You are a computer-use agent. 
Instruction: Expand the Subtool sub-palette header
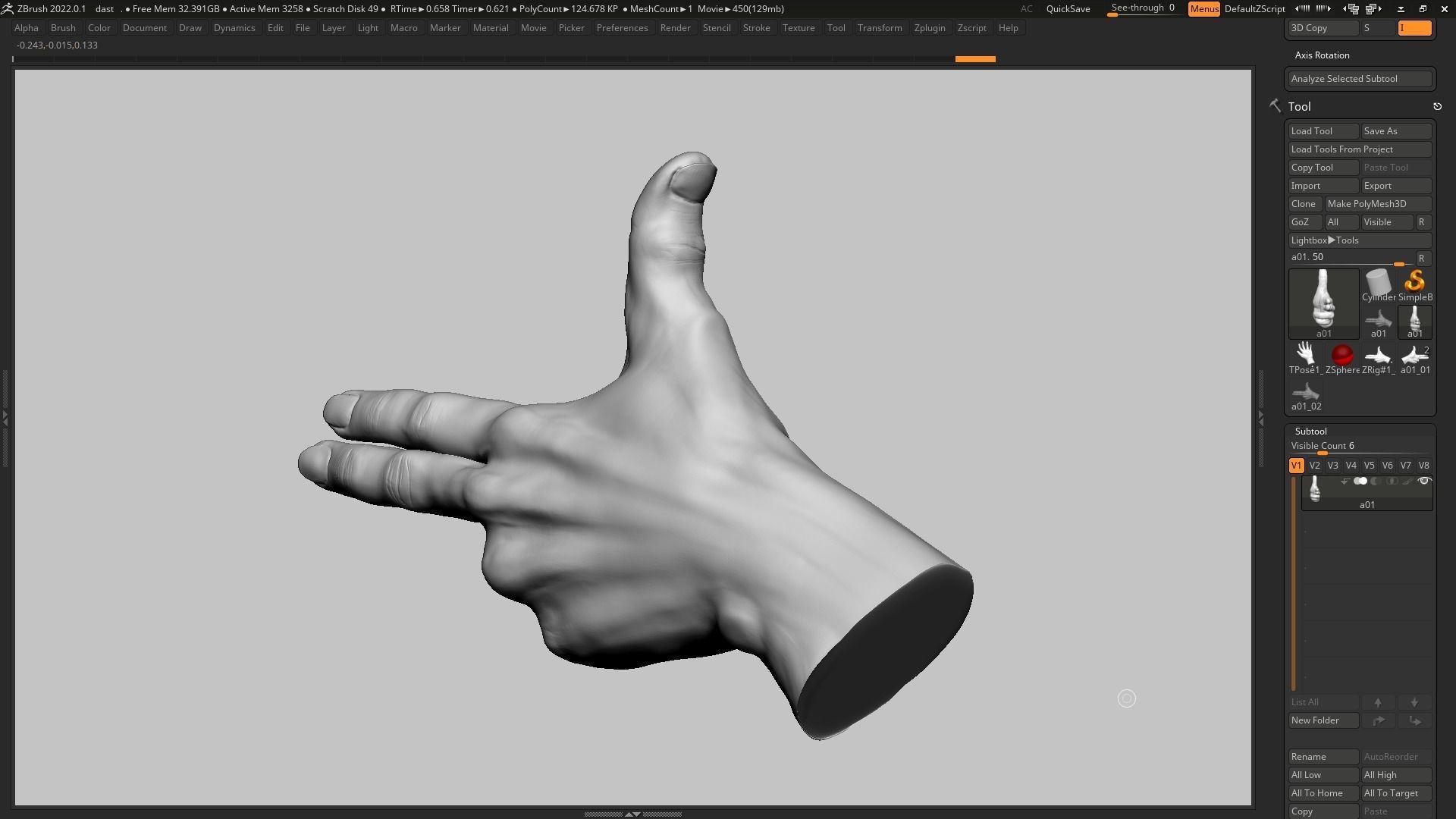[x=1310, y=431]
